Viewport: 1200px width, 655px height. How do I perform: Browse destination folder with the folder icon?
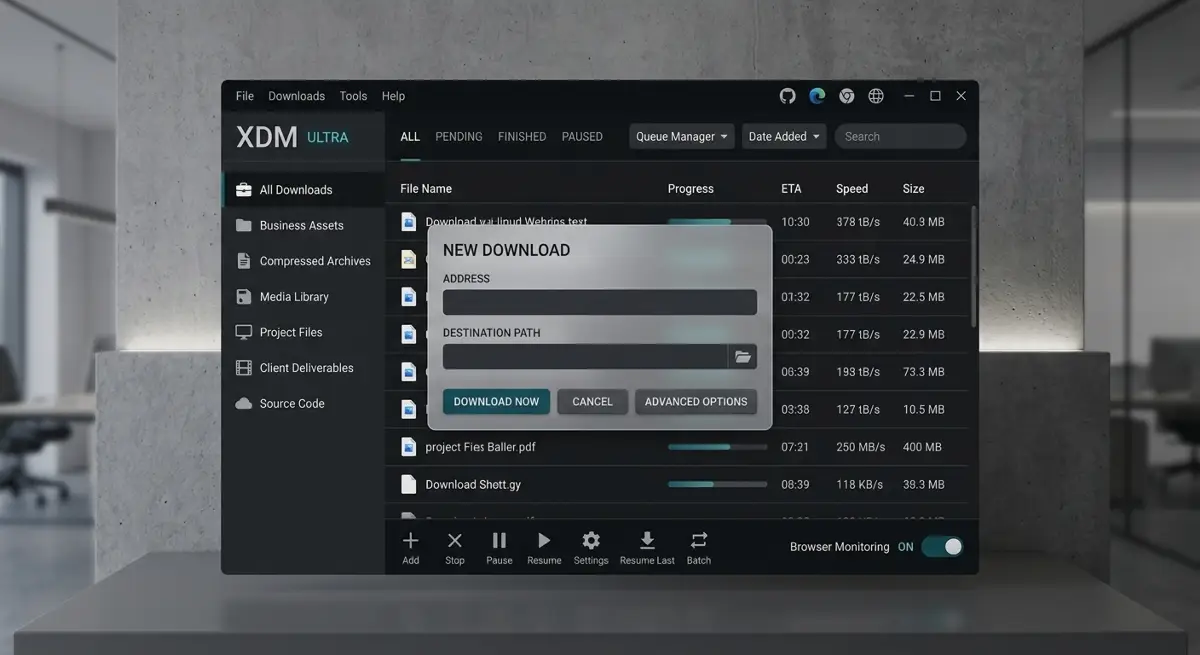click(x=743, y=356)
